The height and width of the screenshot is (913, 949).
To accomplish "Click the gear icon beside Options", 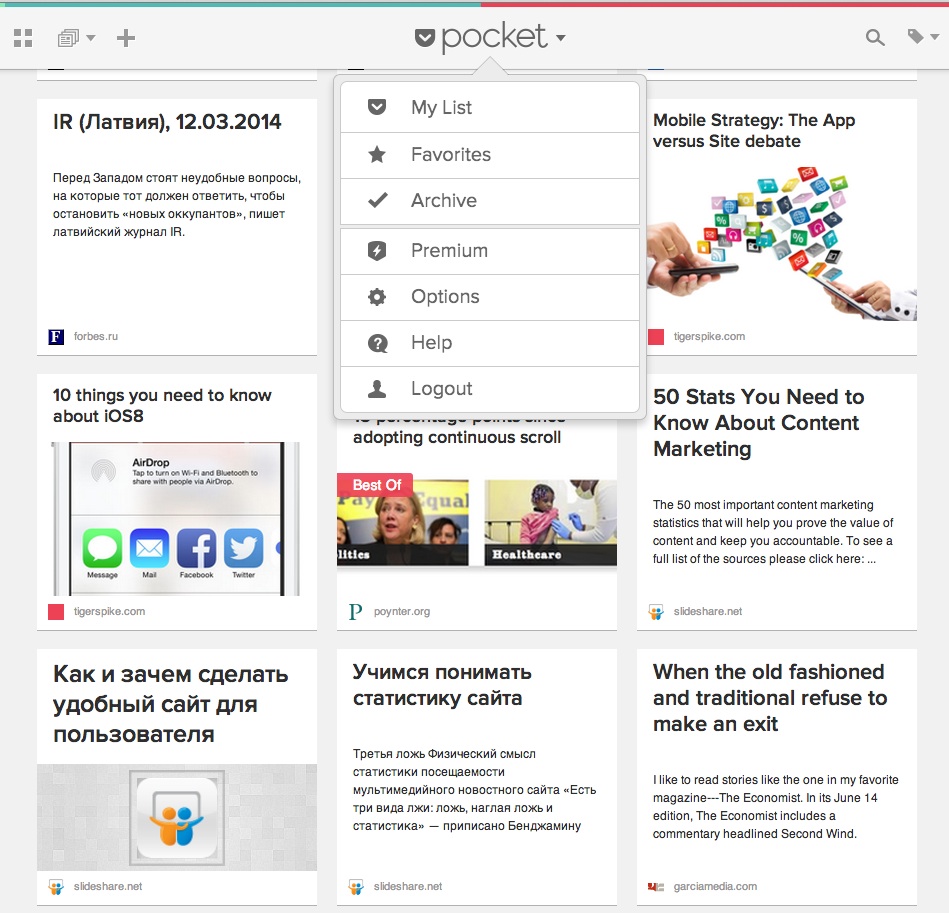I will (x=377, y=296).
